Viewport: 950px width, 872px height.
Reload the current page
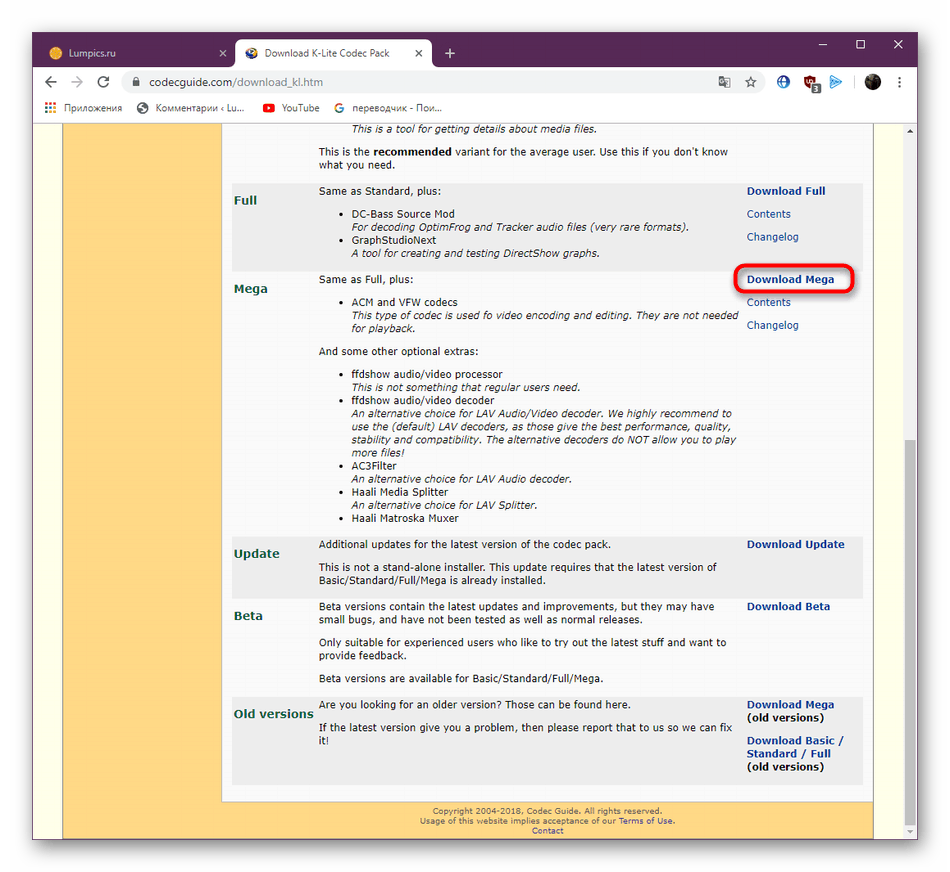click(104, 82)
